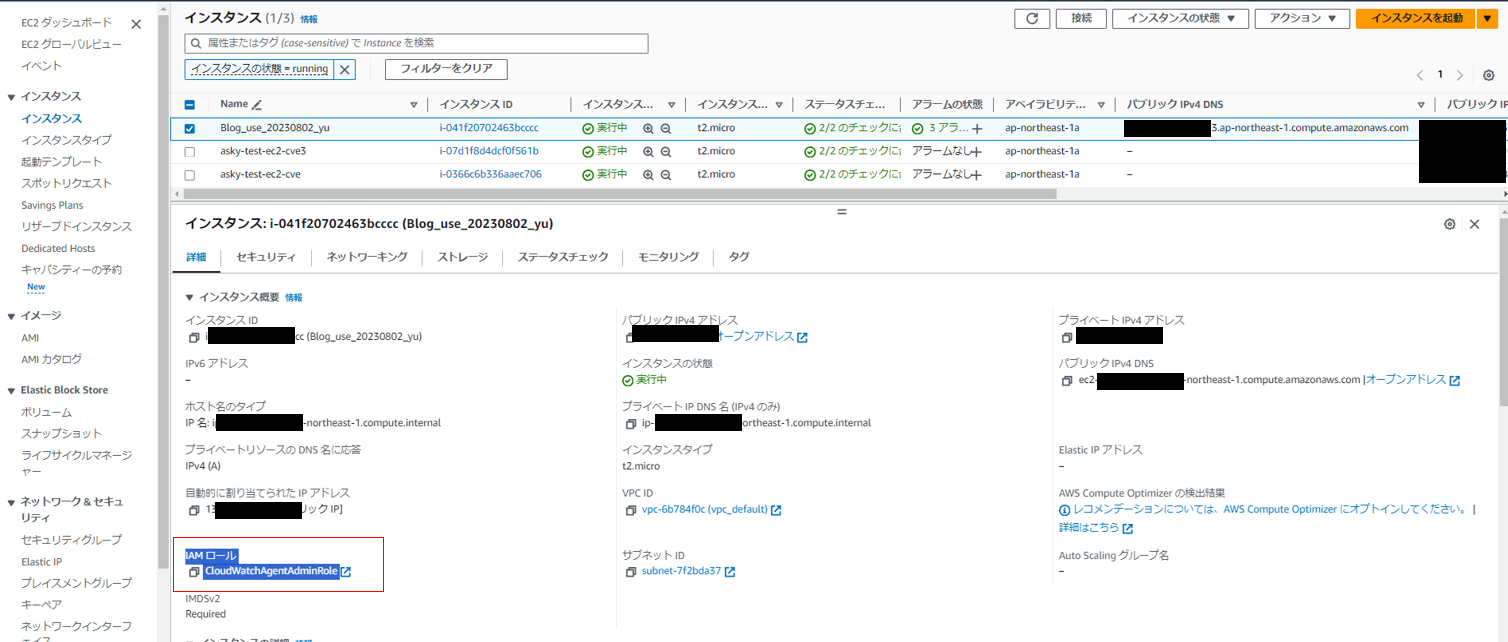Click the パブリック IPv4 DNS column sort arrow

(x=1421, y=105)
